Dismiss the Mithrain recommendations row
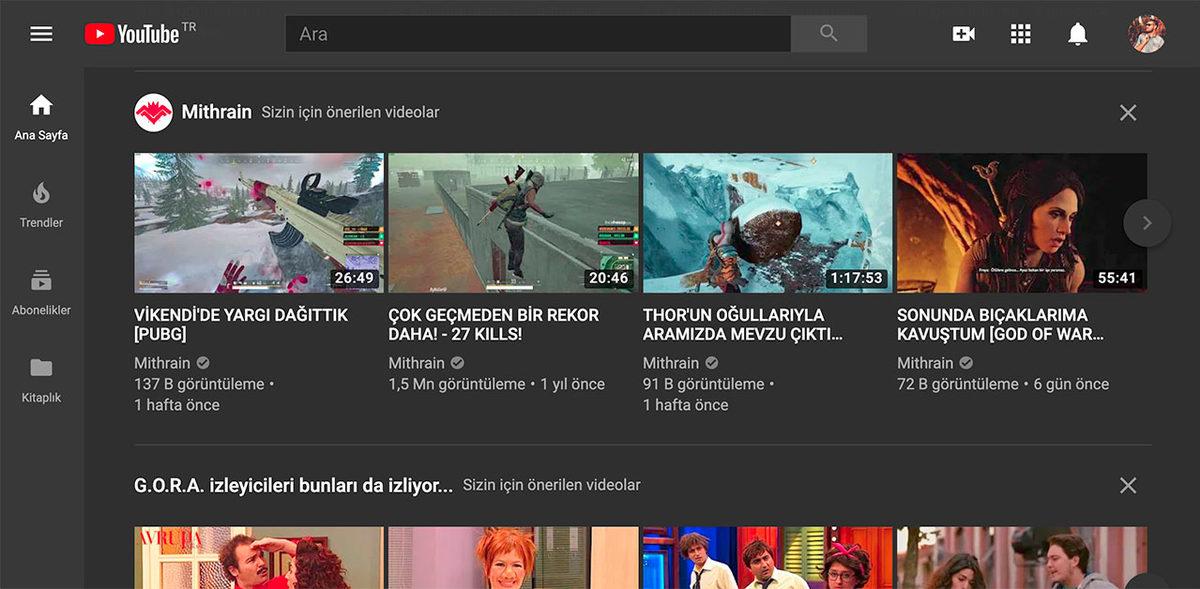Image resolution: width=1200 pixels, height=589 pixels. (x=1128, y=113)
